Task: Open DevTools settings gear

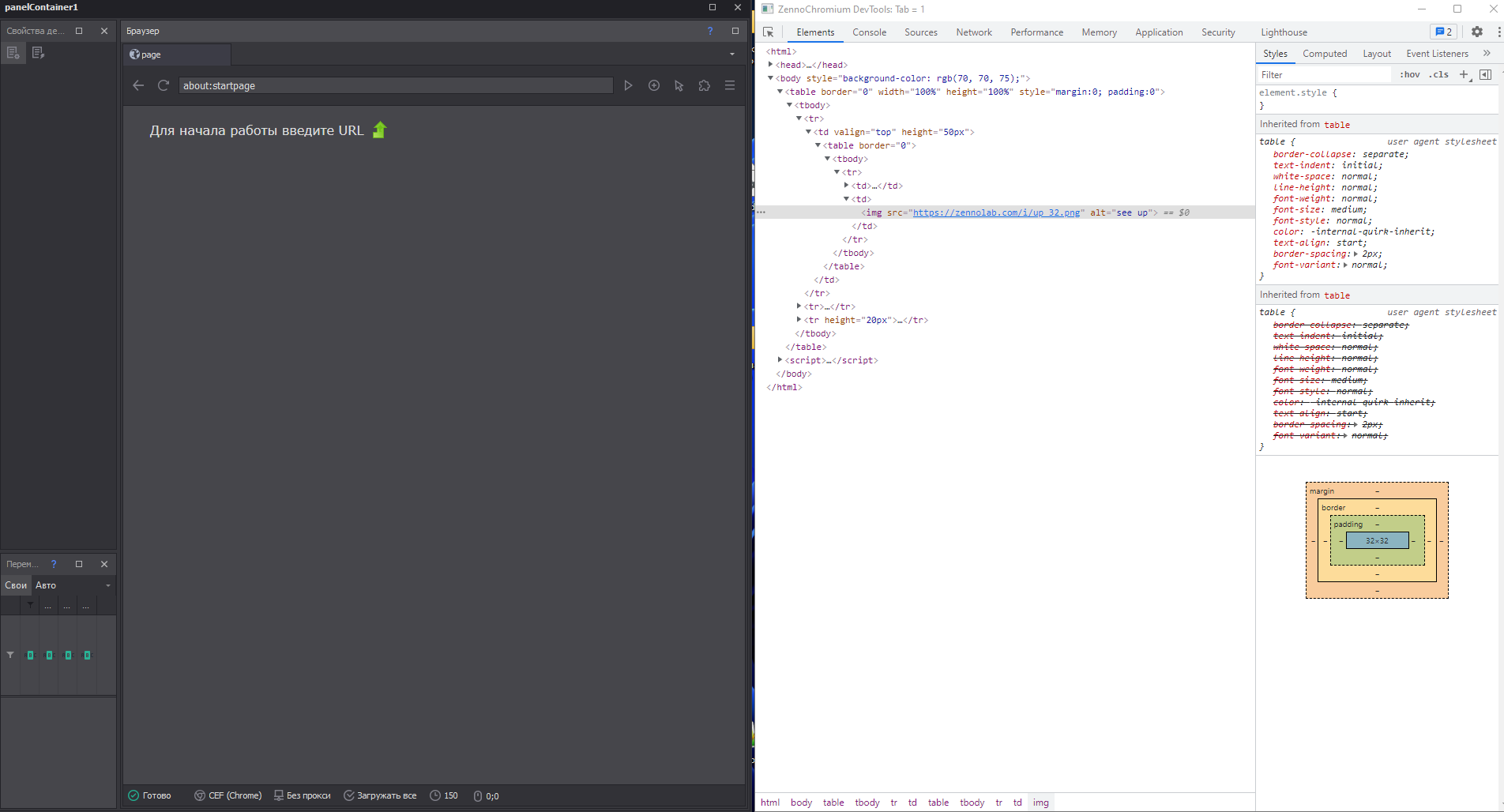Action: pos(1477,32)
